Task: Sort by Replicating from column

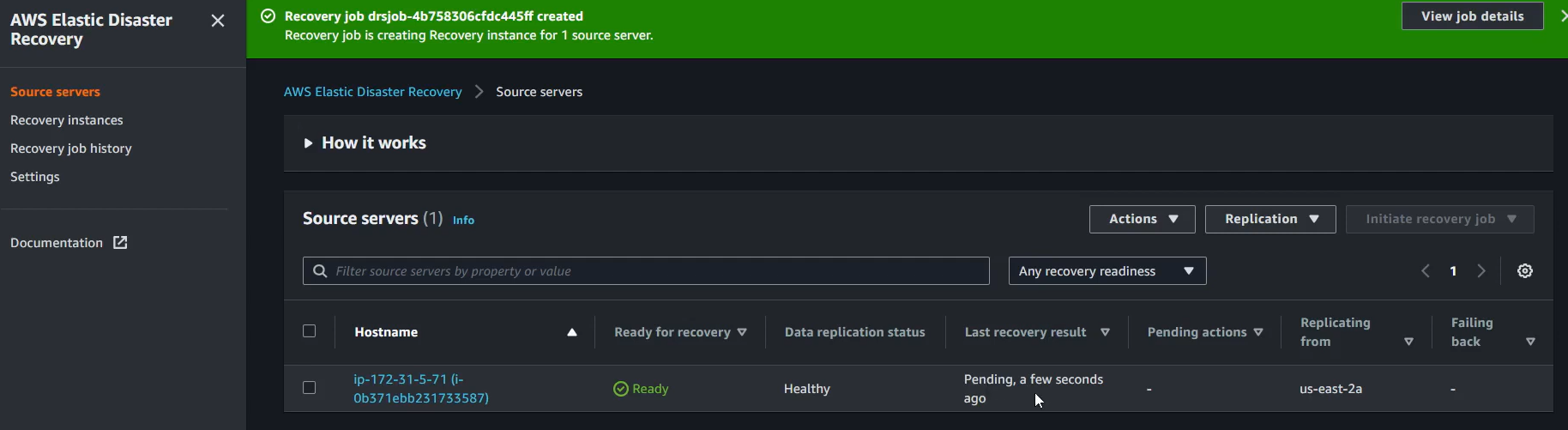Action: 1357,332
